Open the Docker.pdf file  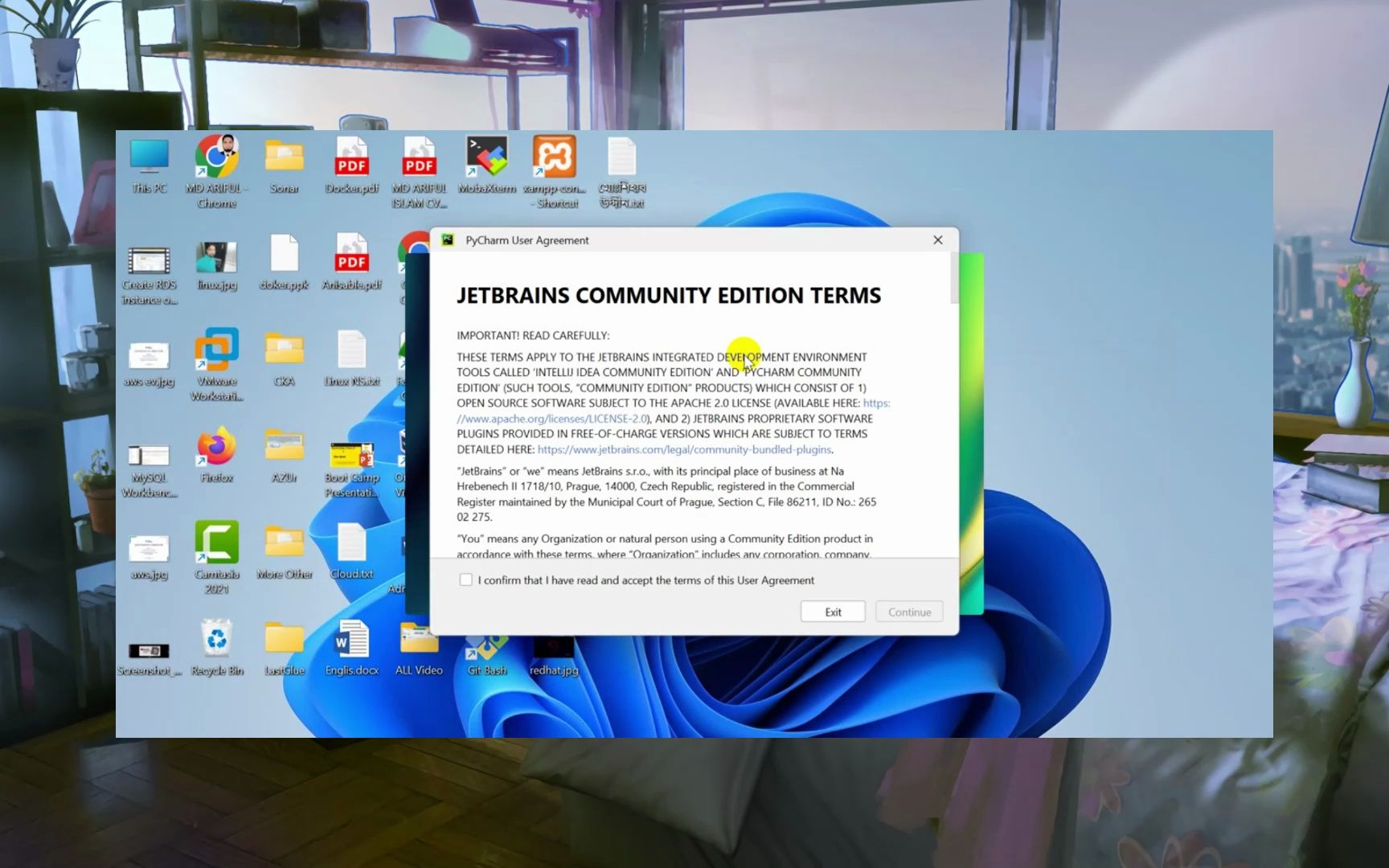click(352, 166)
